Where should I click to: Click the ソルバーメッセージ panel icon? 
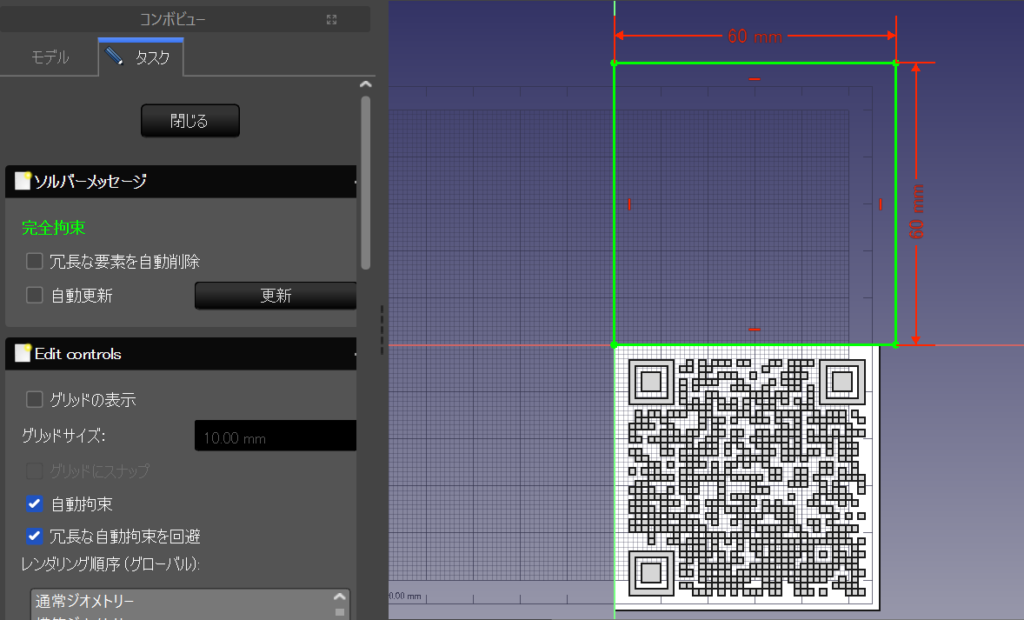click(23, 181)
